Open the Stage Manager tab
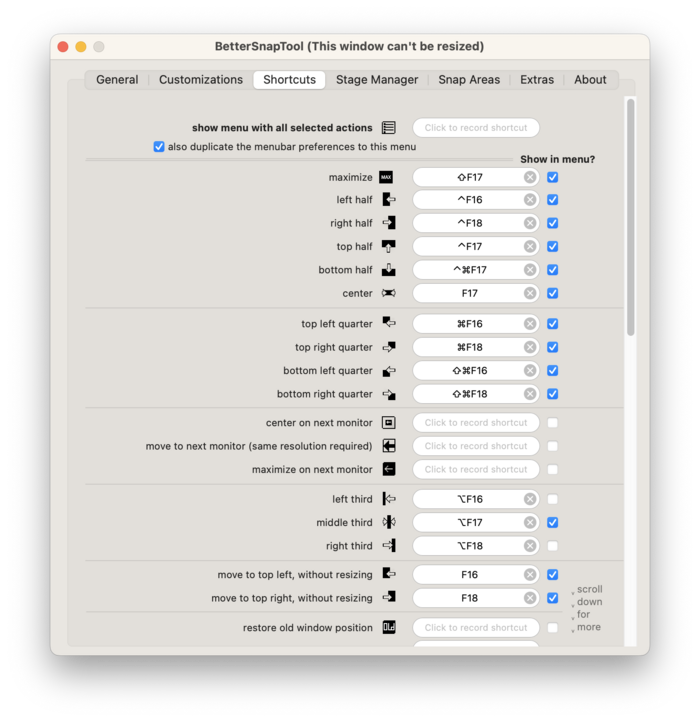The height and width of the screenshot is (722, 700). 377,80
